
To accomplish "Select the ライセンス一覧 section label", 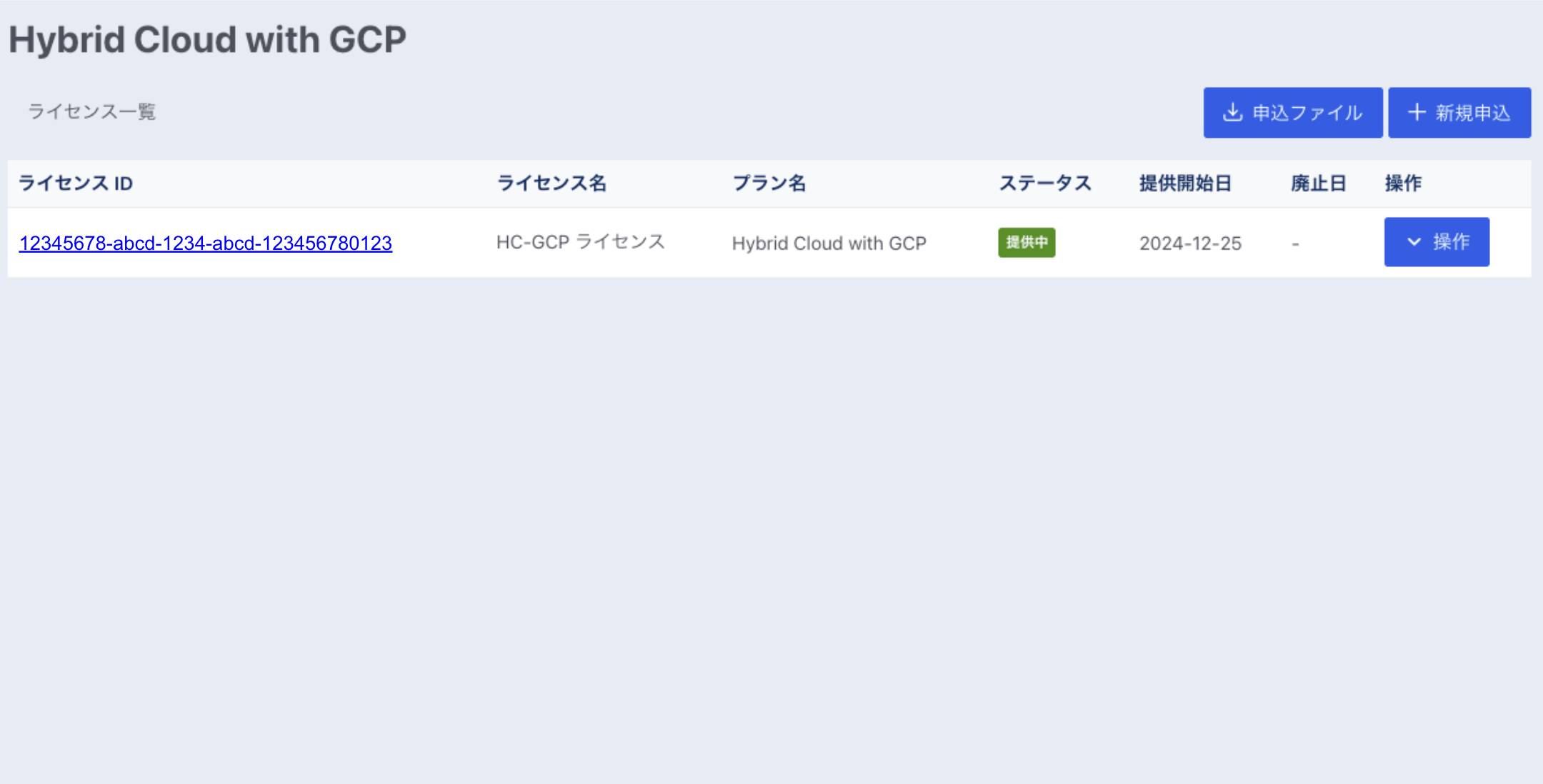I will click(x=91, y=112).
